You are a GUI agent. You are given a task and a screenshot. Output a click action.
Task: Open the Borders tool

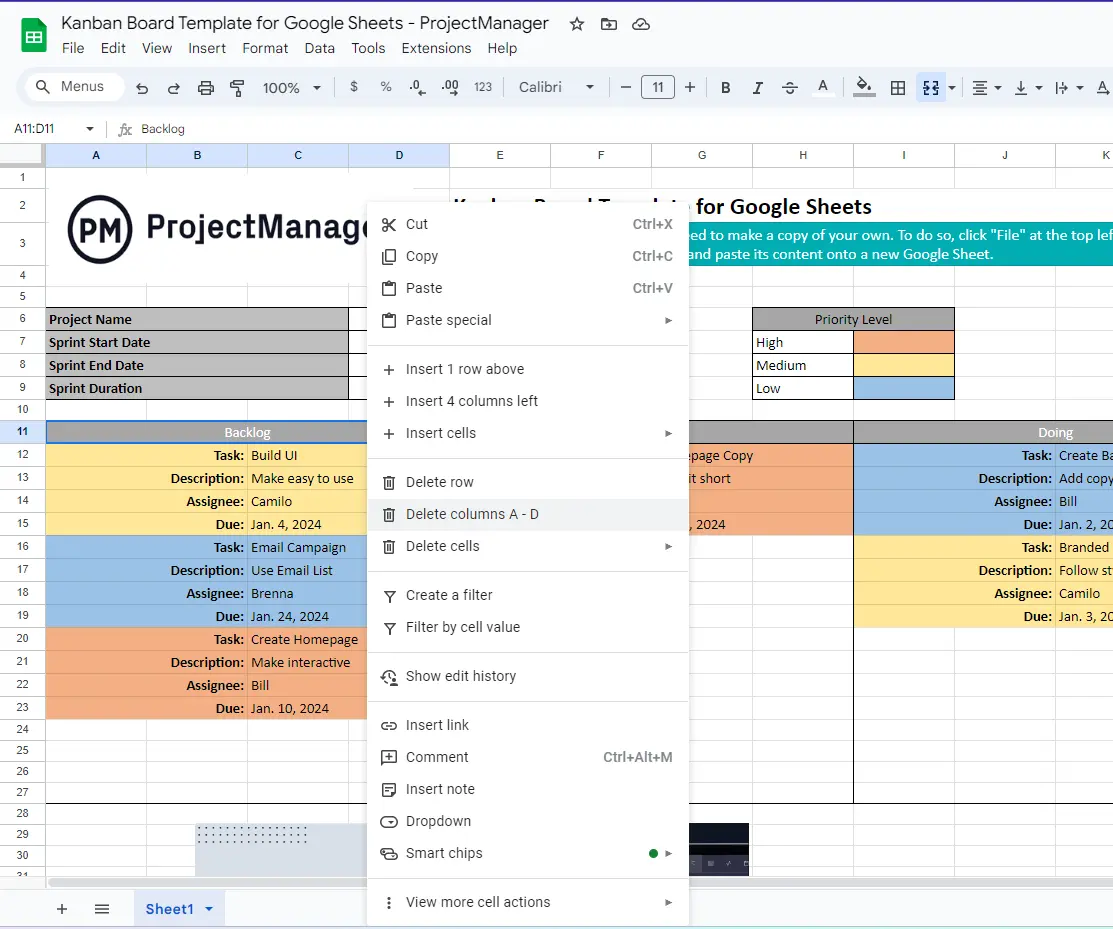coord(898,87)
